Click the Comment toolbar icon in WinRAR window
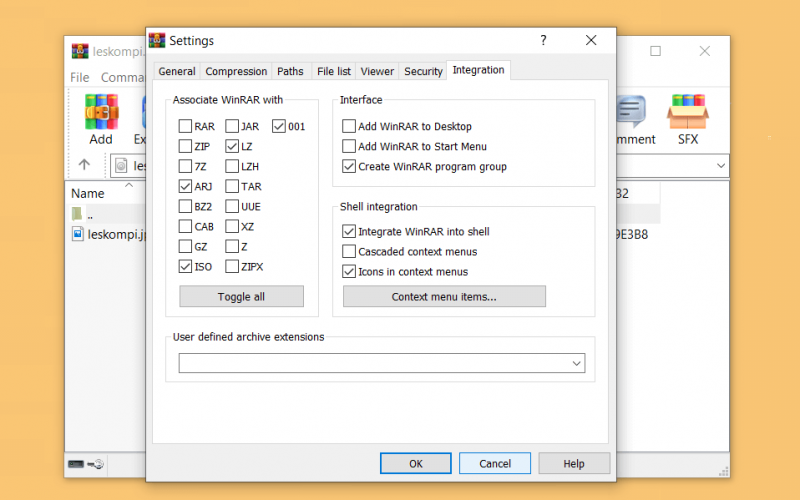The width and height of the screenshot is (800, 500). [632, 112]
